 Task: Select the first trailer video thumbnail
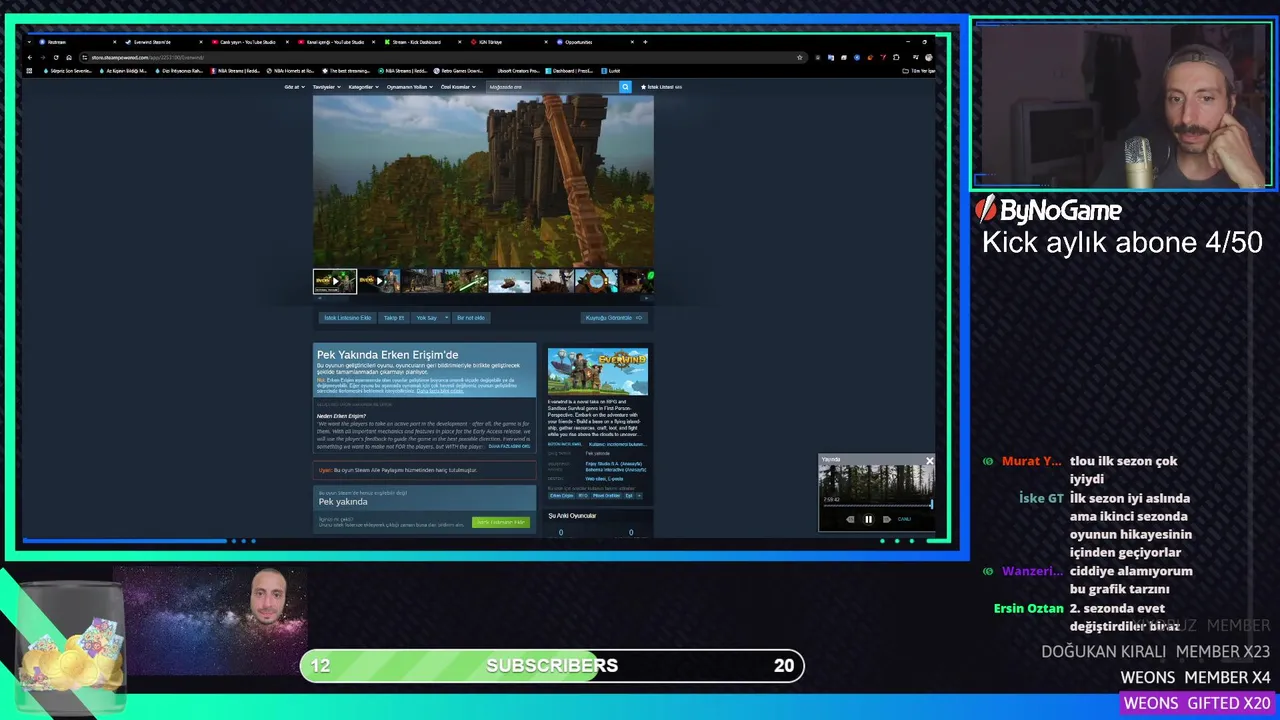pyautogui.click(x=335, y=281)
